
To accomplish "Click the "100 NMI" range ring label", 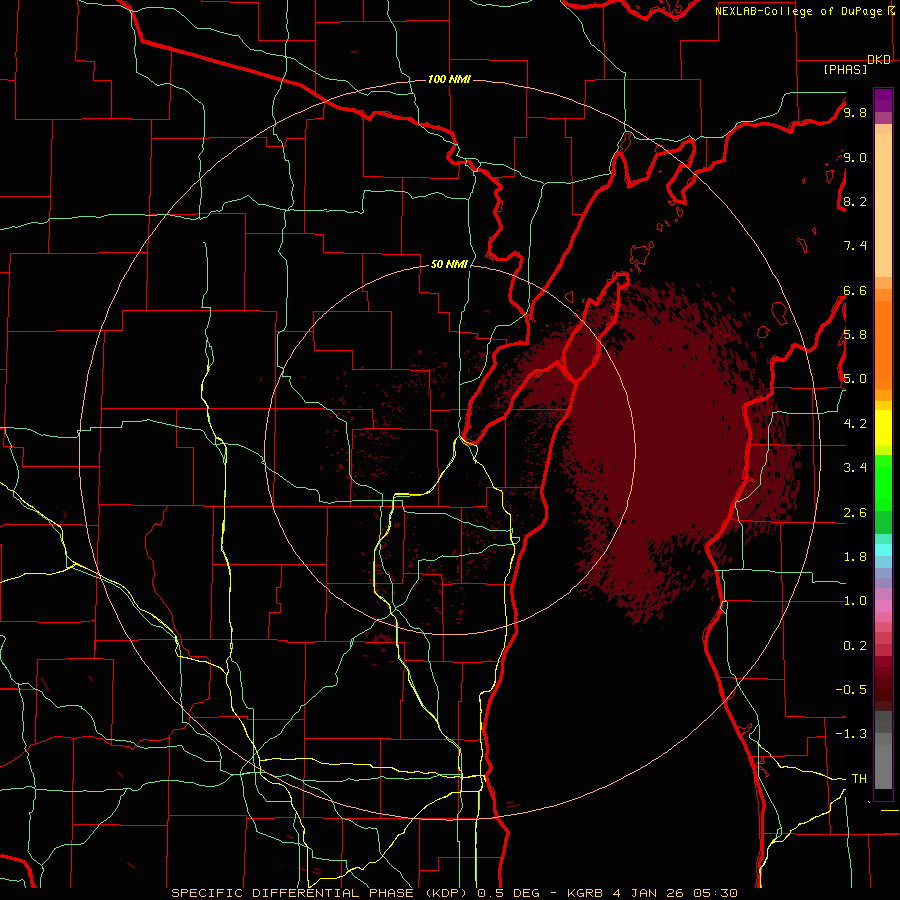I will pos(449,79).
